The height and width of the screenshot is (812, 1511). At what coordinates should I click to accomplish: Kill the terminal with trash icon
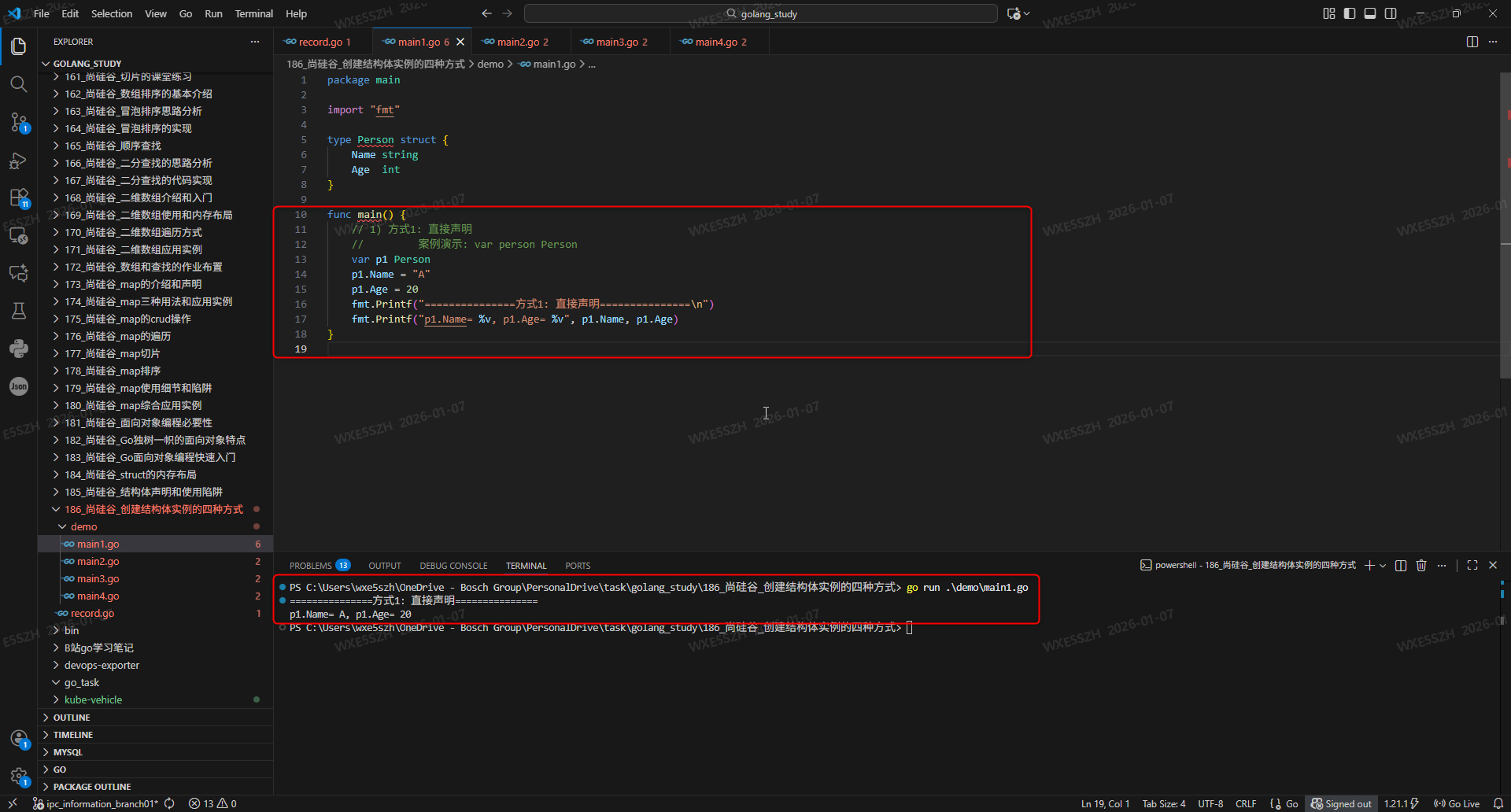(1421, 565)
